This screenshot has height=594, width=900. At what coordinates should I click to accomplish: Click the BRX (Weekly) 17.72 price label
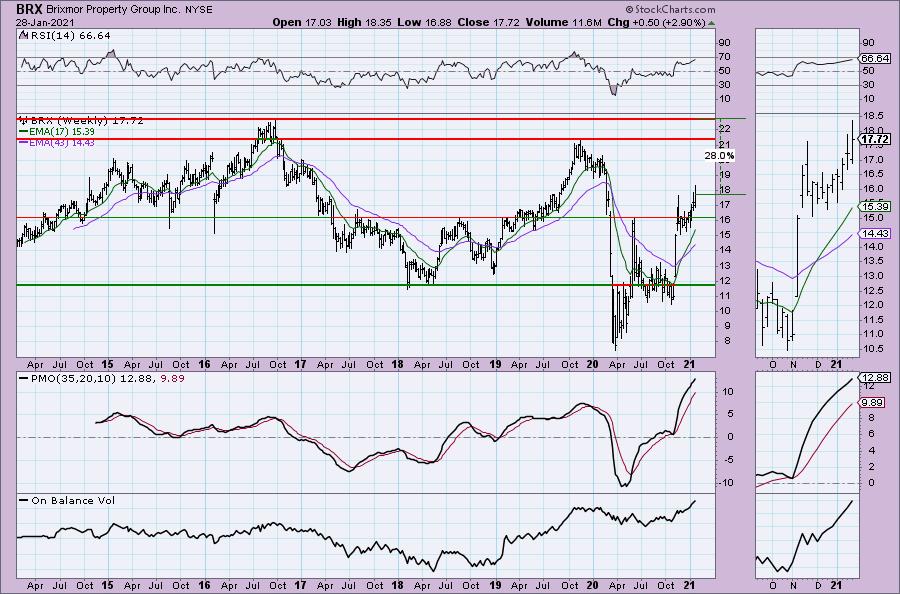87,121
